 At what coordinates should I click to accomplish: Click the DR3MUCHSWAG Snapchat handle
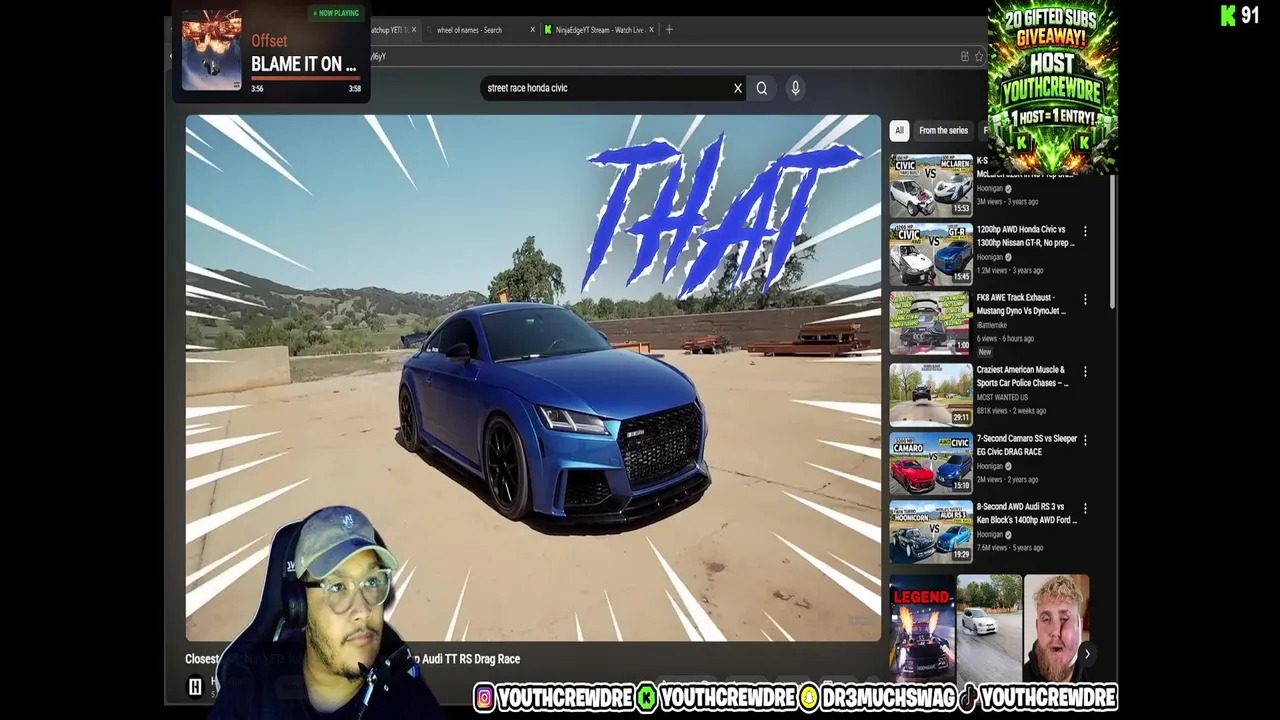877,698
